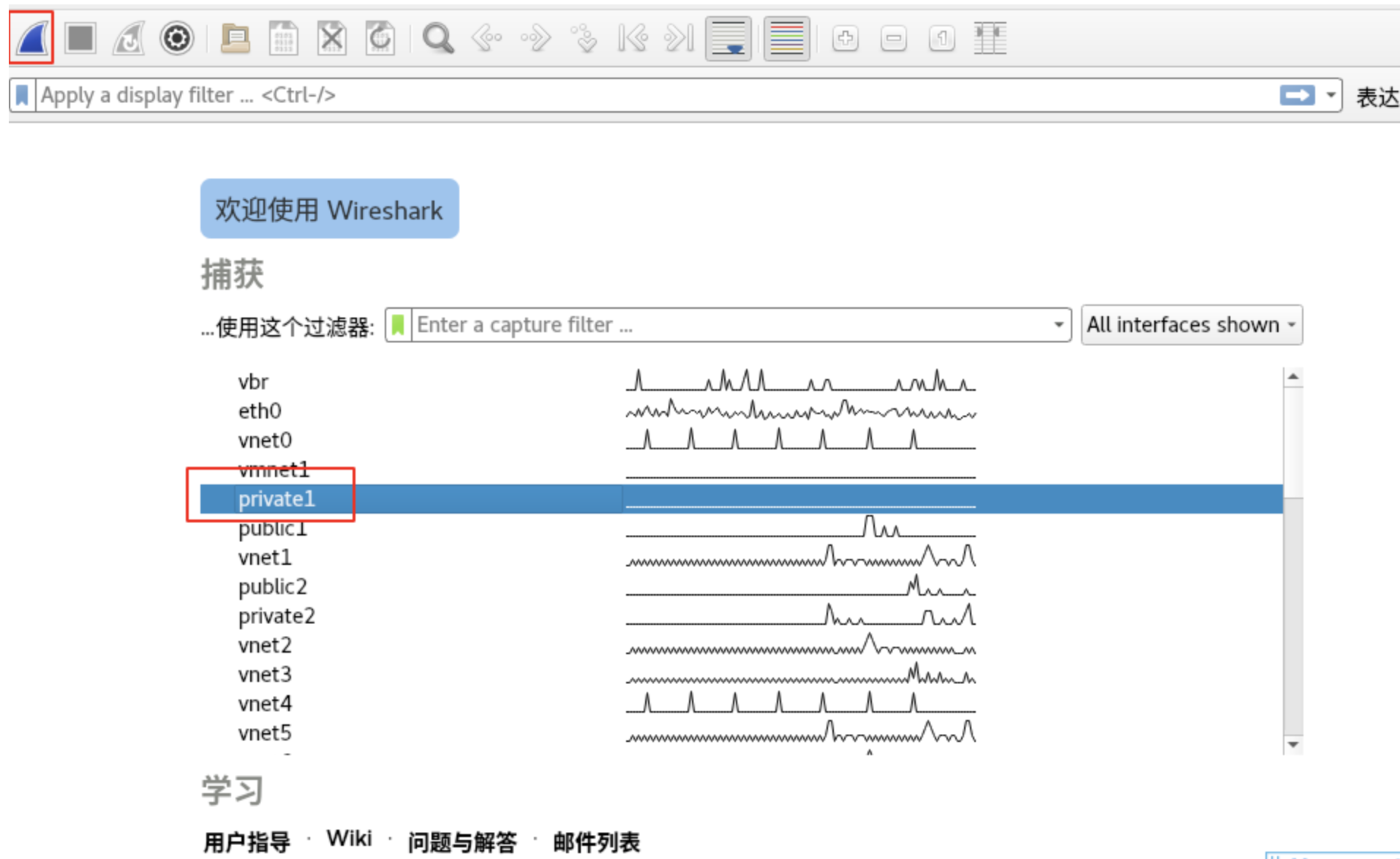The height and width of the screenshot is (859, 1400).
Task: Open a capture file folder icon
Action: pos(235,37)
